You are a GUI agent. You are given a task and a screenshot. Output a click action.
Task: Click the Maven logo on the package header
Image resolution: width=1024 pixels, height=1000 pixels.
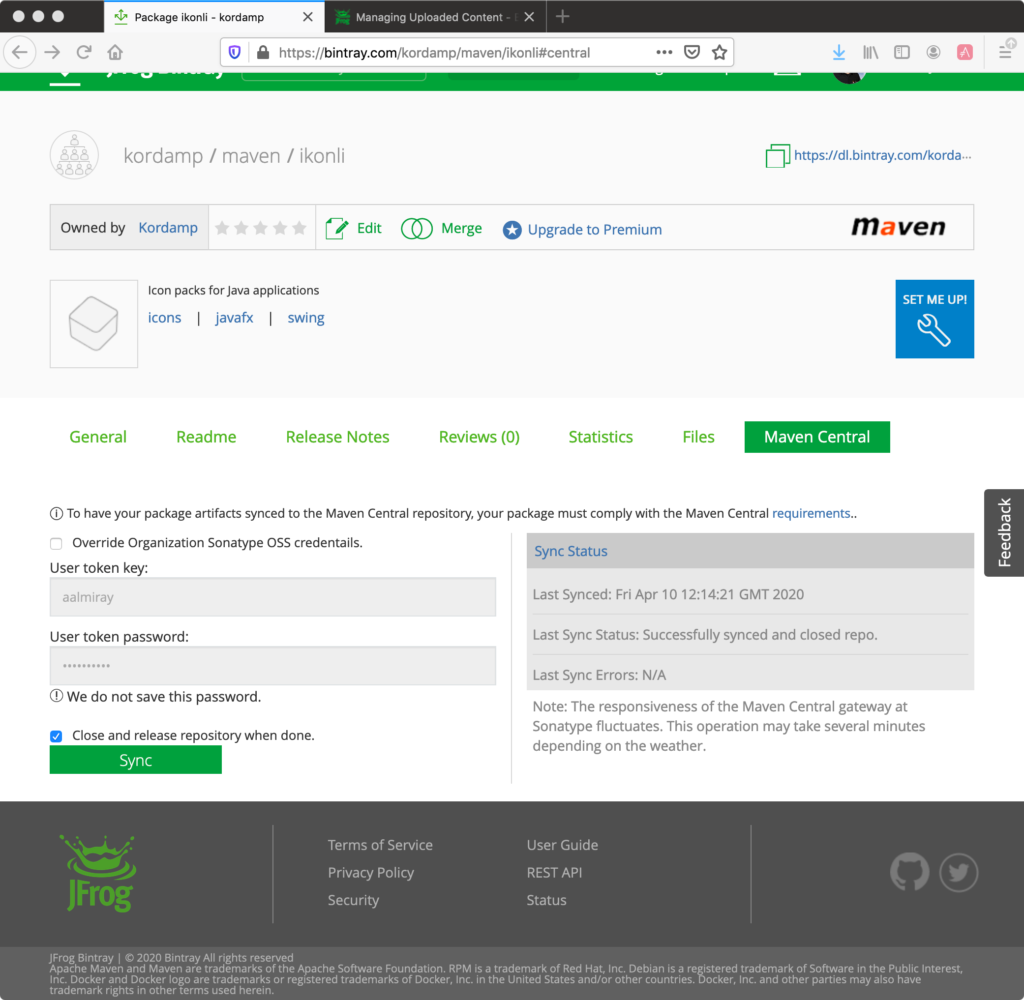(x=897, y=227)
